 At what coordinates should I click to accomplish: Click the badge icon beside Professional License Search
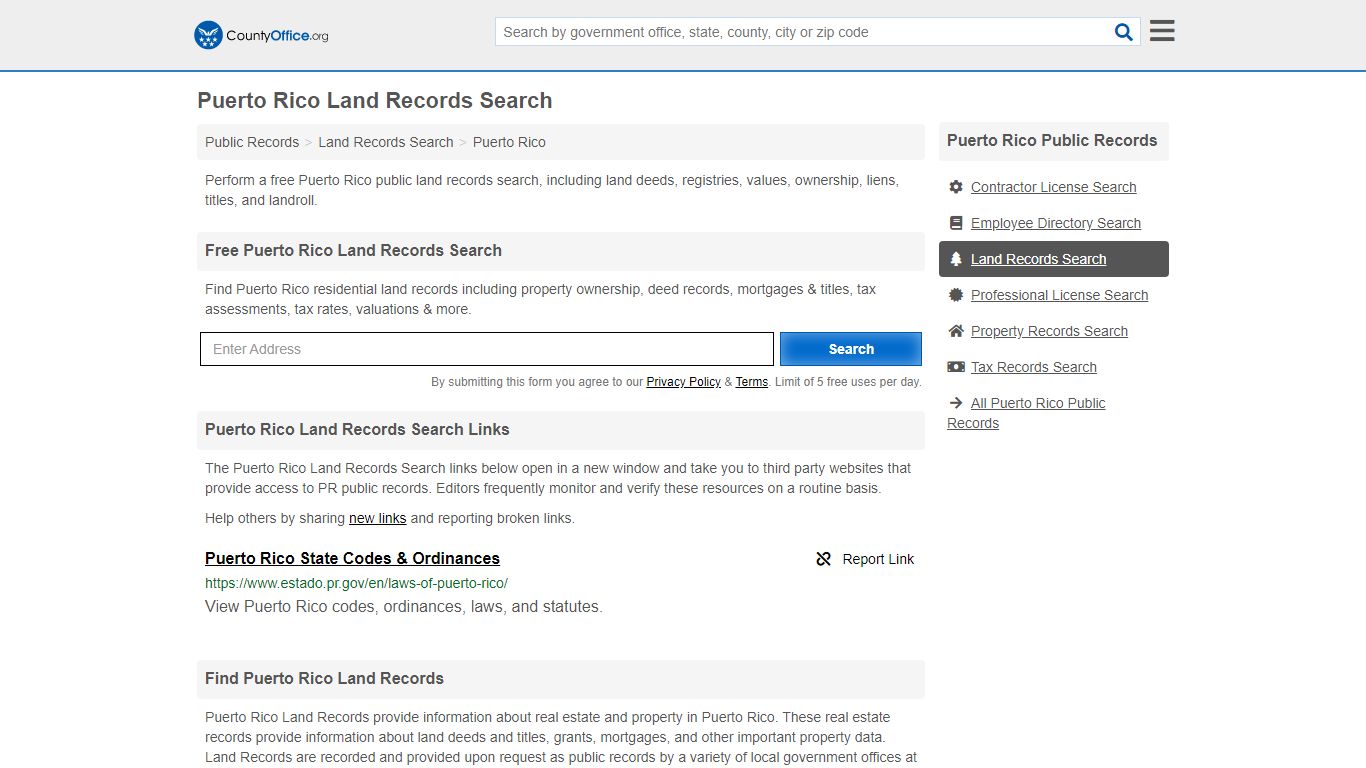coord(956,295)
